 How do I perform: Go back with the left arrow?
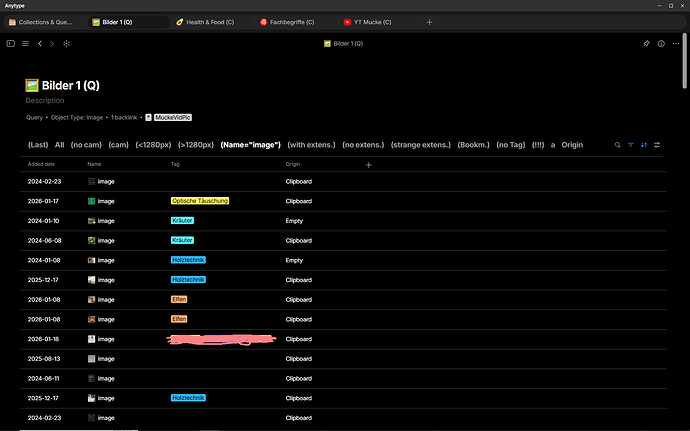[x=40, y=44]
